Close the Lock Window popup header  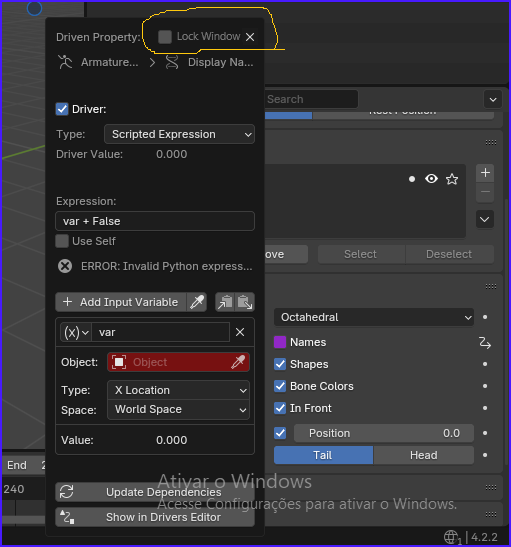coord(250,37)
